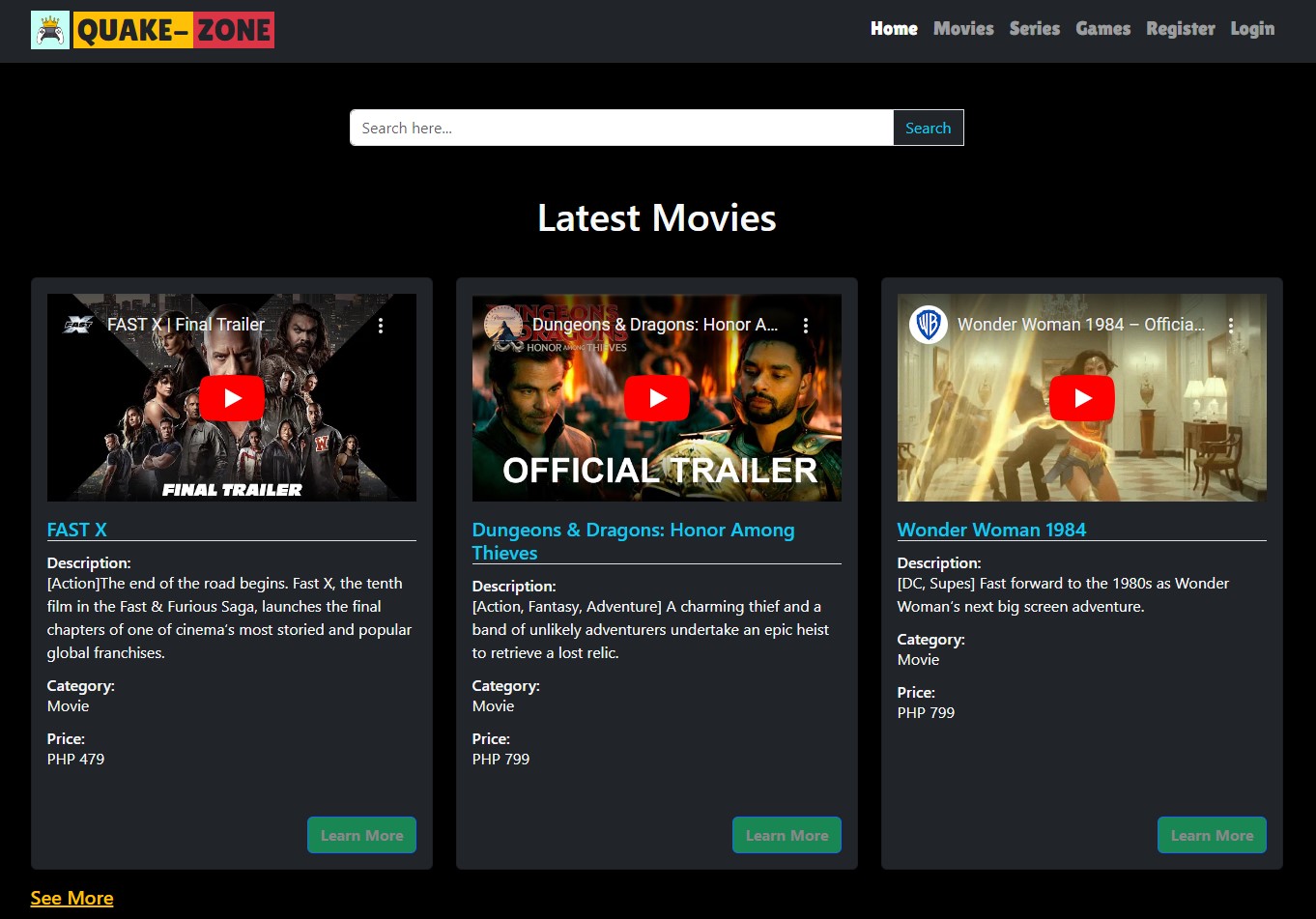
Task: Click the Dungeons & Dragons description paragraph
Action: [650, 629]
